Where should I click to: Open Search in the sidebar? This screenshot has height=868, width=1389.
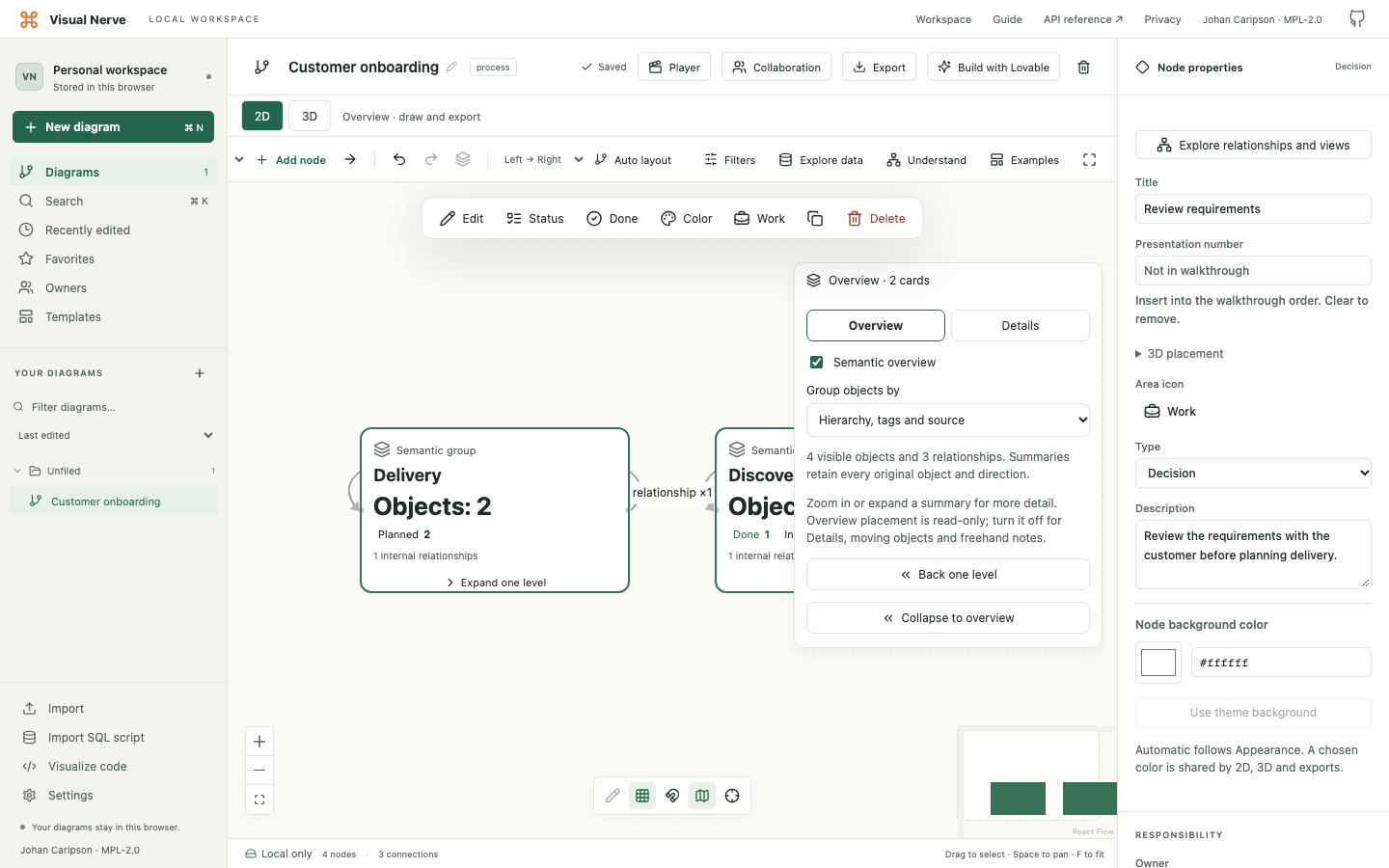pyautogui.click(x=114, y=201)
